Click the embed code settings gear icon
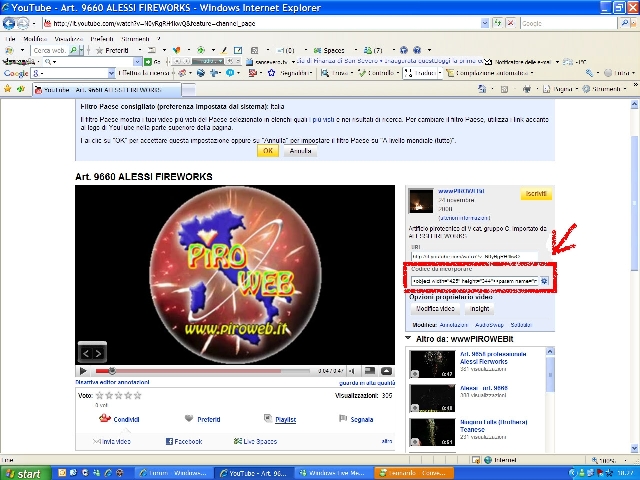 [544, 281]
